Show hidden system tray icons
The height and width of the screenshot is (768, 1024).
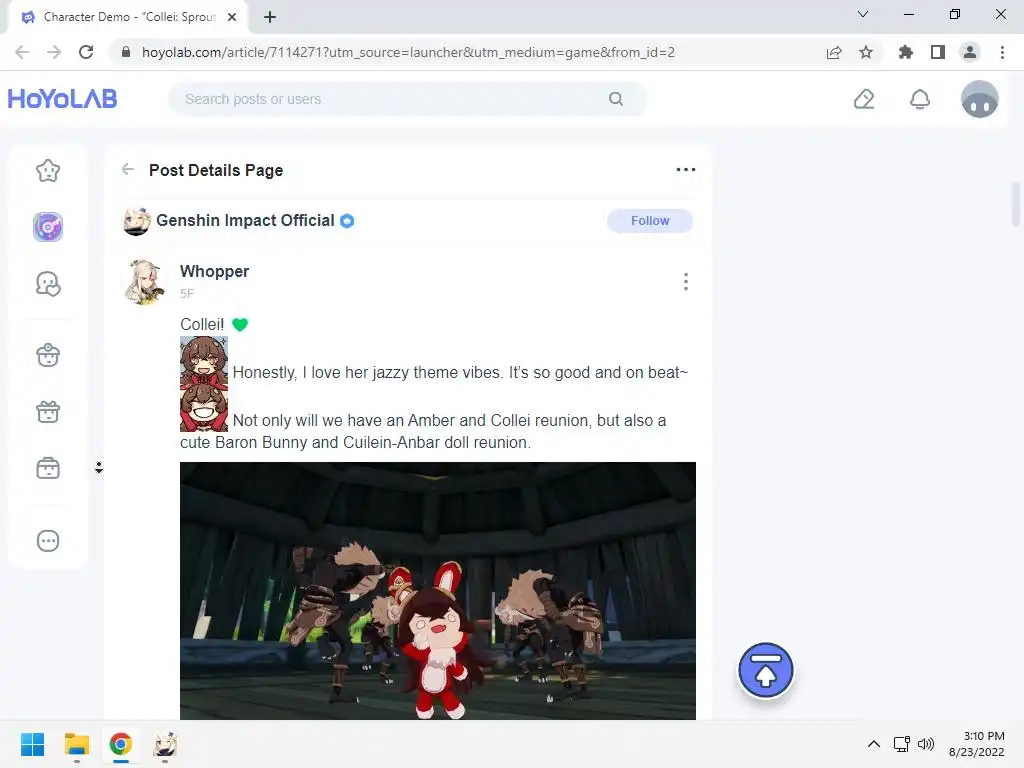click(x=874, y=744)
